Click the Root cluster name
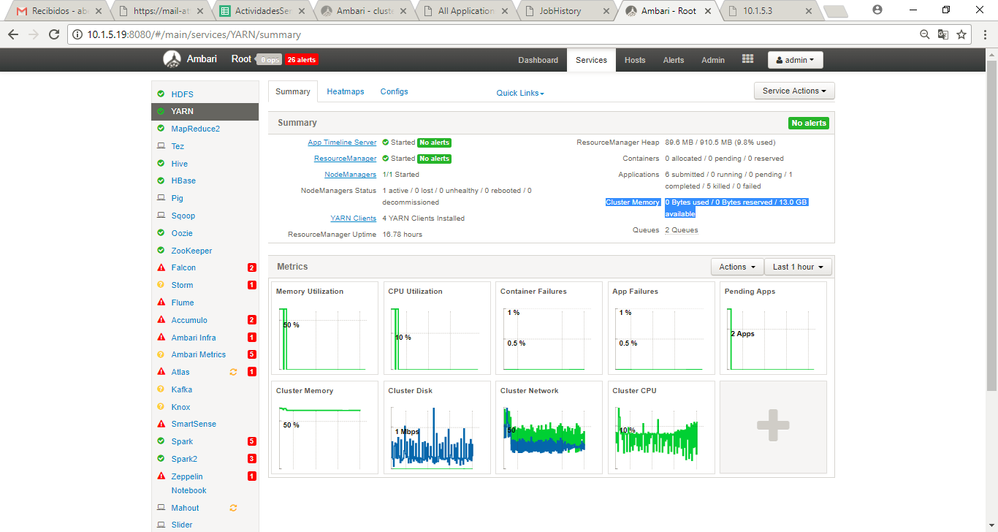This screenshot has height=532, width=998. [241, 59]
